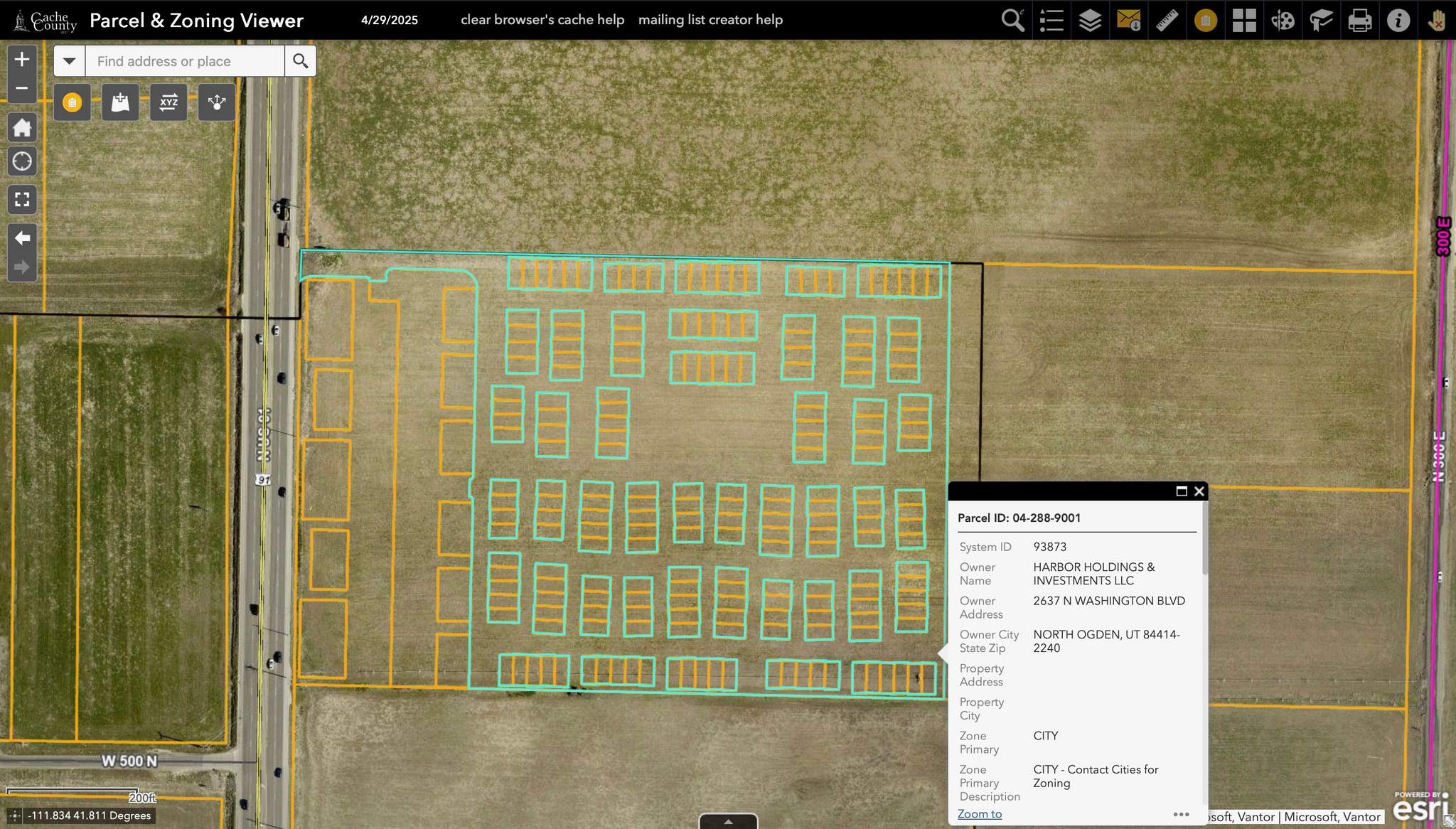Open popup more options ellipsis
The width and height of the screenshot is (1456, 829).
(x=1181, y=814)
